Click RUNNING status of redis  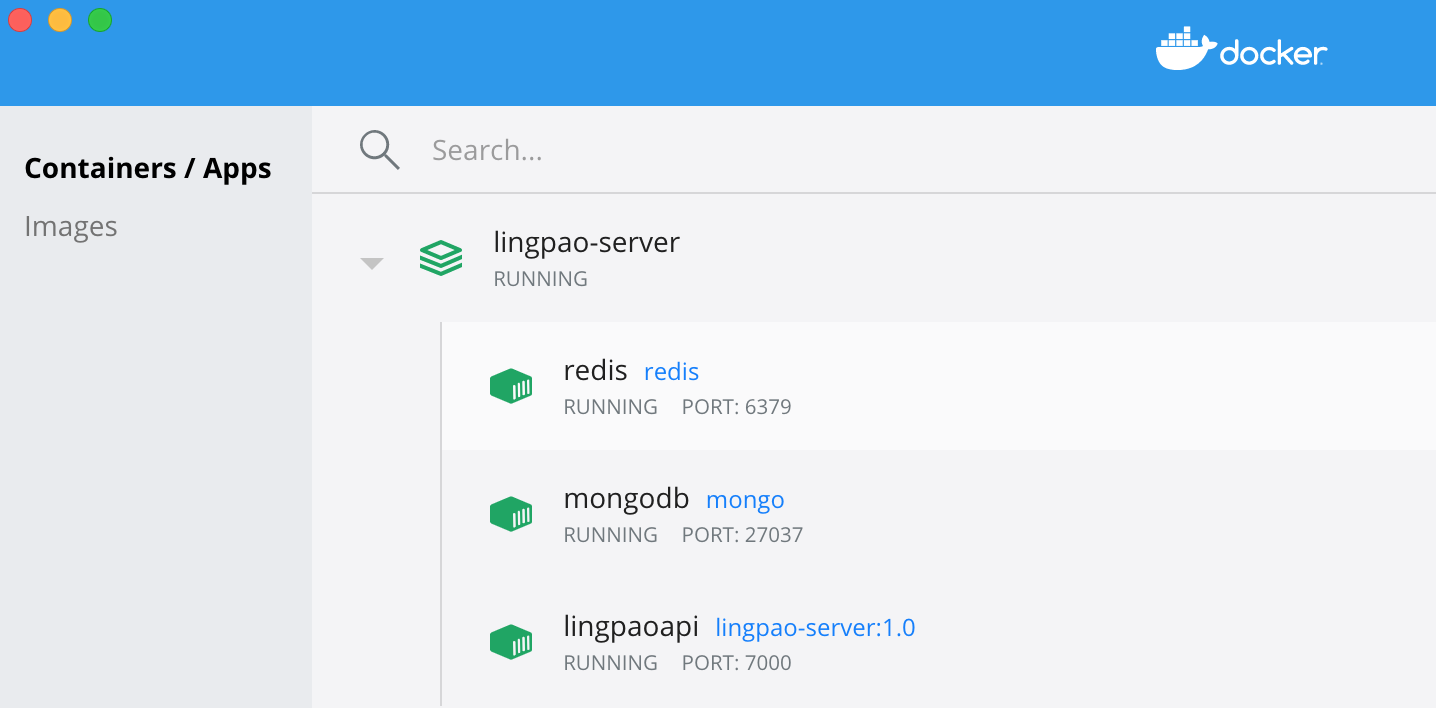611,407
